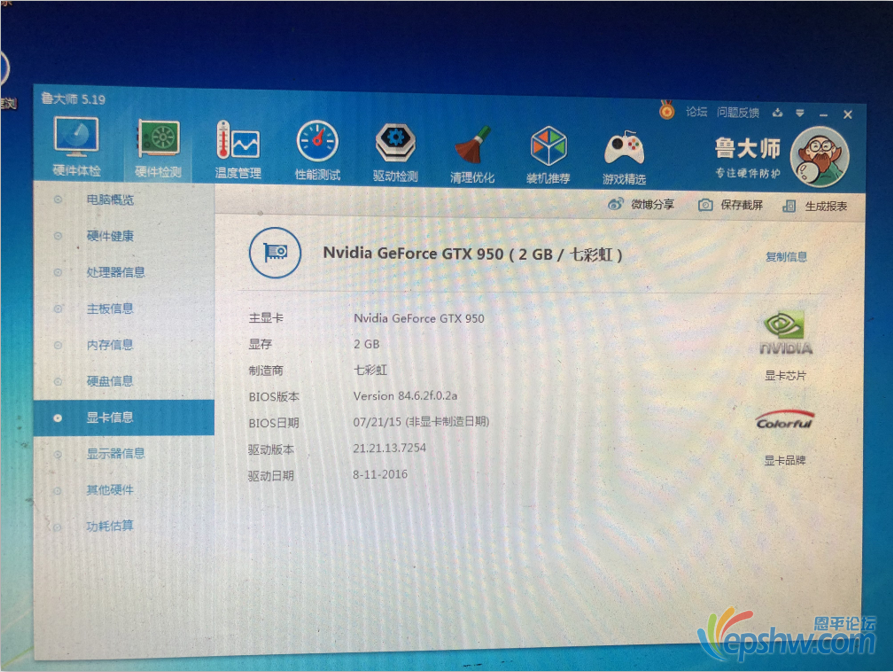Click the download icon in the title bar
Viewport: 893px width, 672px height.
(x=777, y=113)
